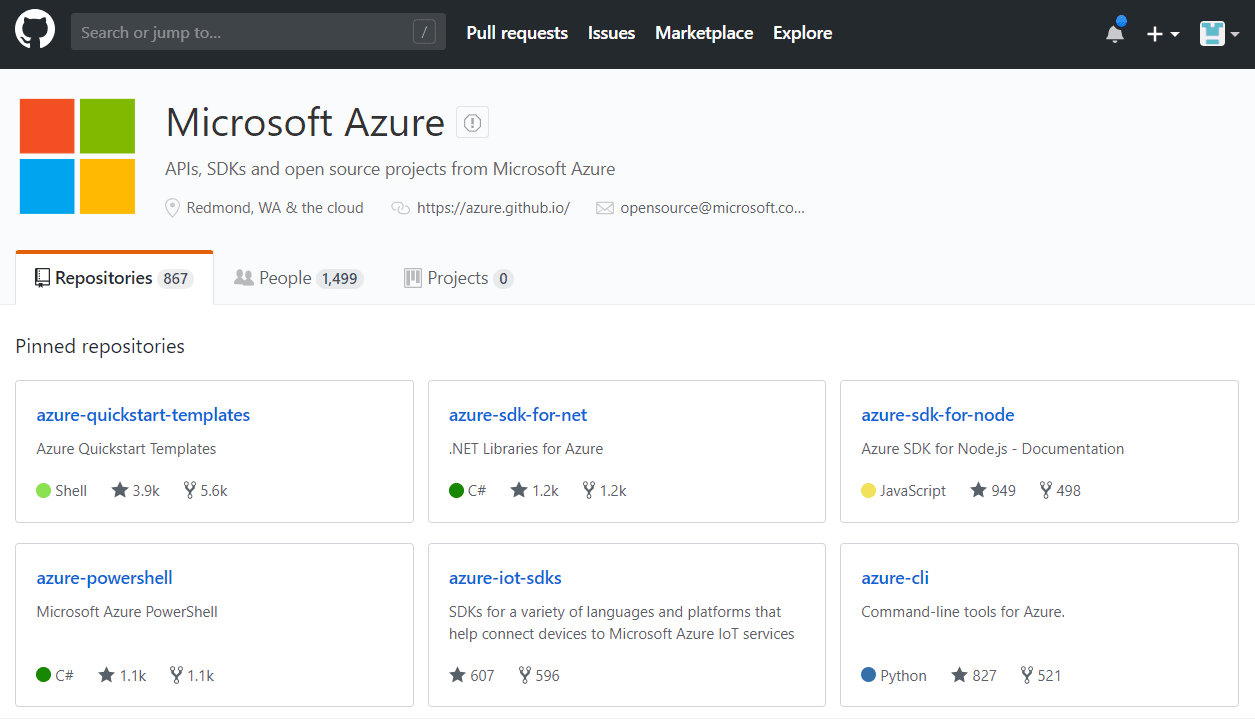The height and width of the screenshot is (719, 1255).
Task: Focus the Search or jump to field
Action: coord(258,32)
